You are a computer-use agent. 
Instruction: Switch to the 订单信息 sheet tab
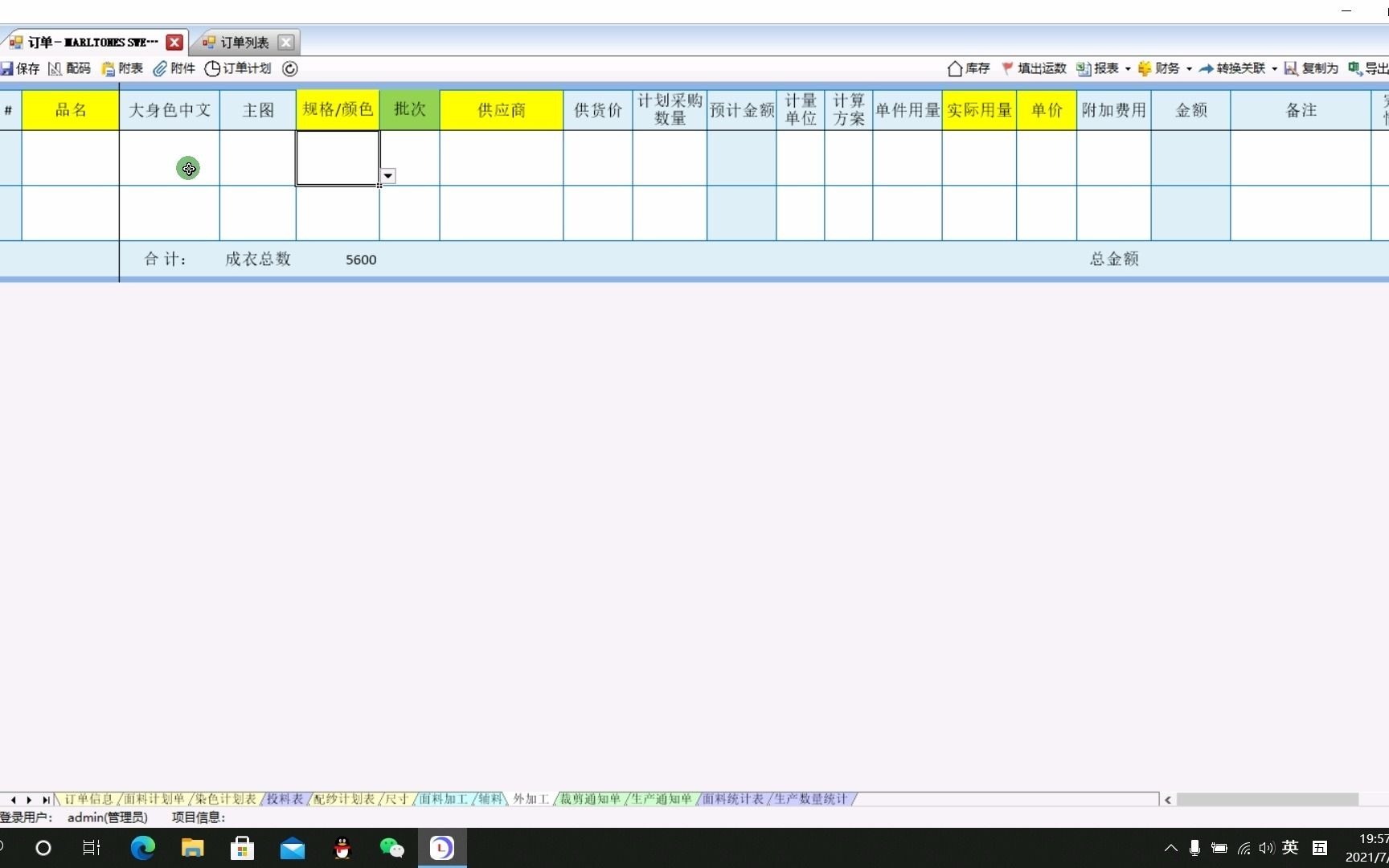click(x=88, y=799)
